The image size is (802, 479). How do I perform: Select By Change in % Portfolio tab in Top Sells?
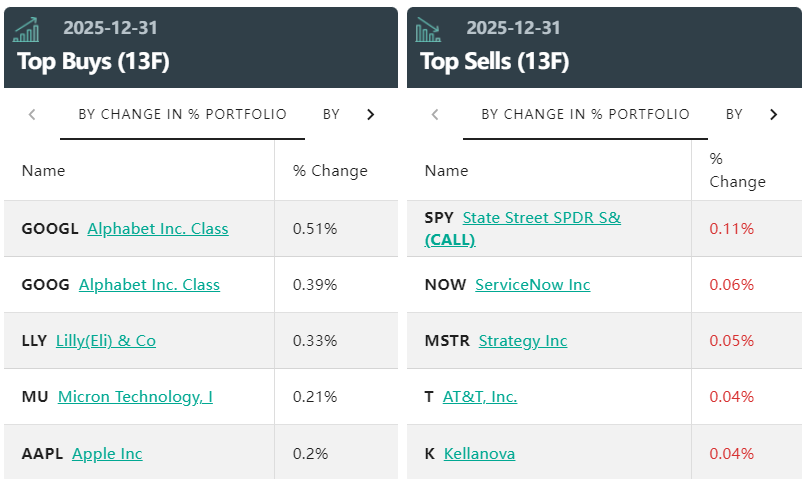(585, 114)
